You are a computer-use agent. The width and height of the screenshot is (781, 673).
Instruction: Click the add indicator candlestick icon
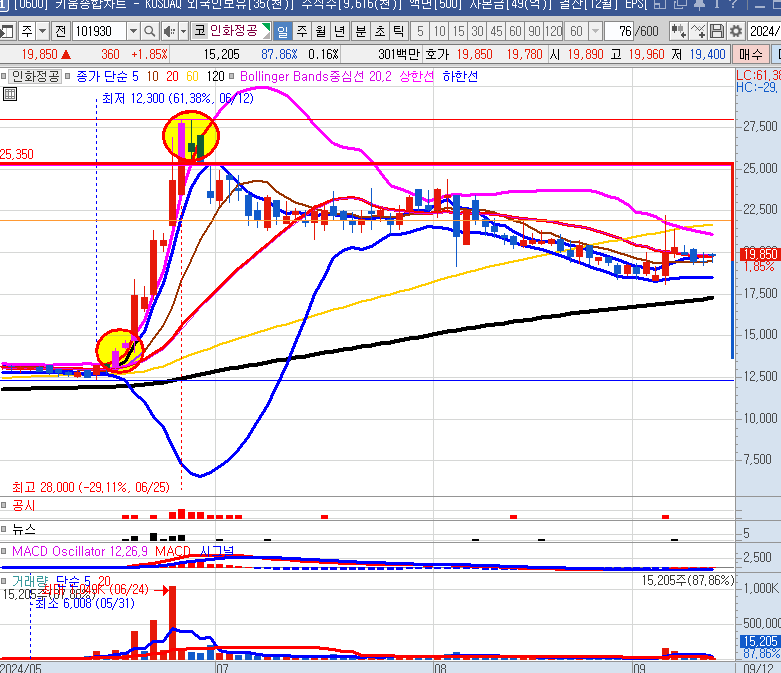(x=678, y=31)
